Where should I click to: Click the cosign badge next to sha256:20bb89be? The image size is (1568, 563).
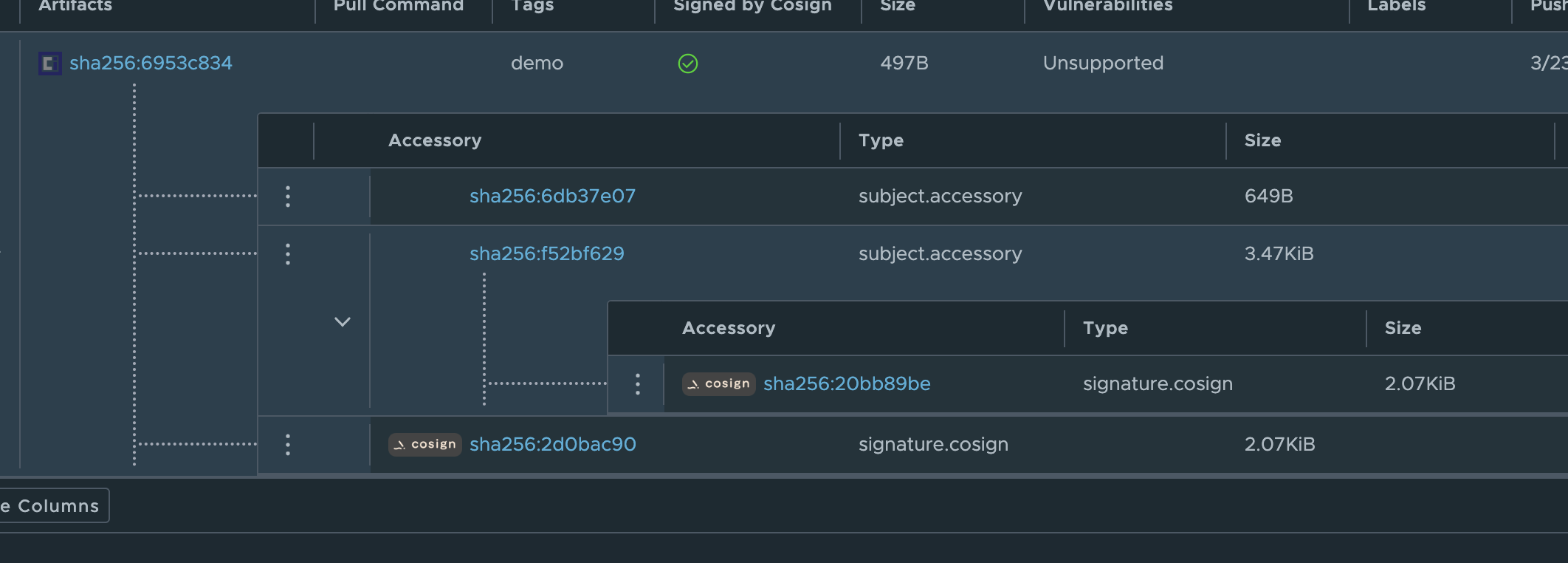[717, 383]
